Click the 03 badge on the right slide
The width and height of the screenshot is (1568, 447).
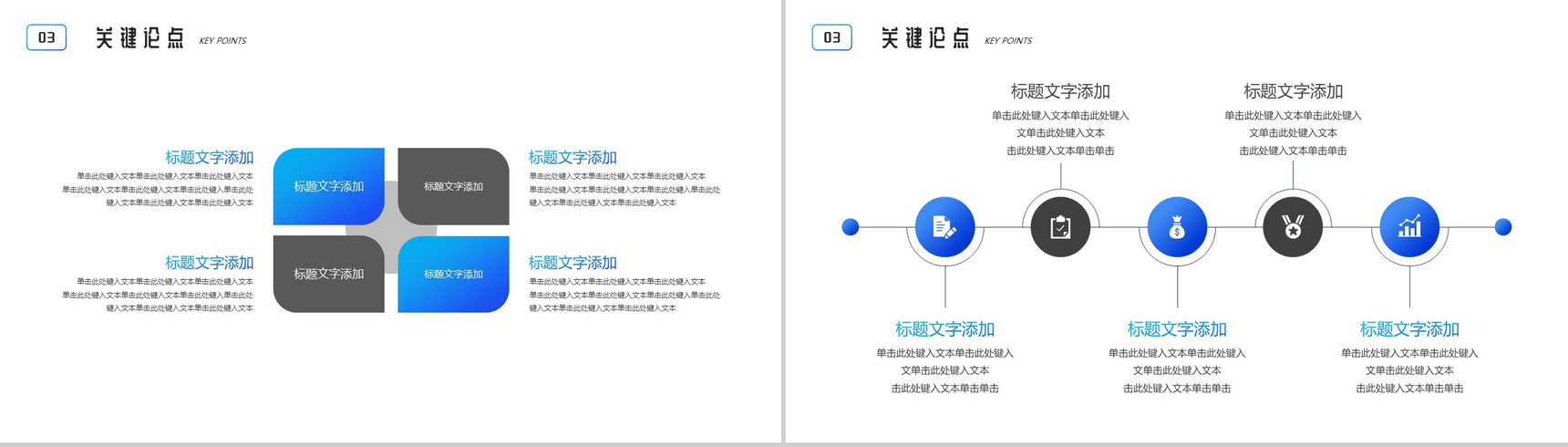[x=831, y=37]
